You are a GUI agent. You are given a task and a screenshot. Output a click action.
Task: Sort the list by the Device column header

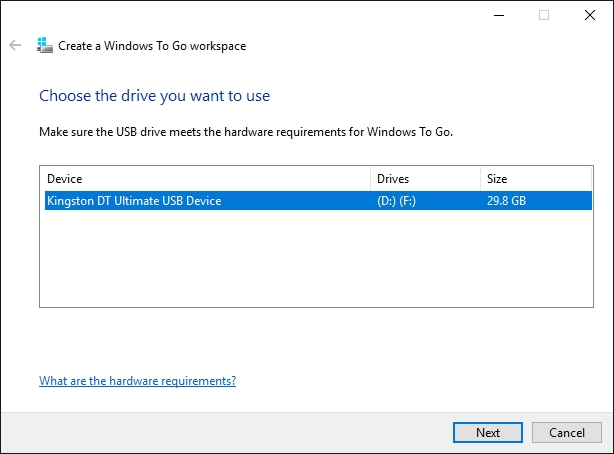(x=200, y=179)
